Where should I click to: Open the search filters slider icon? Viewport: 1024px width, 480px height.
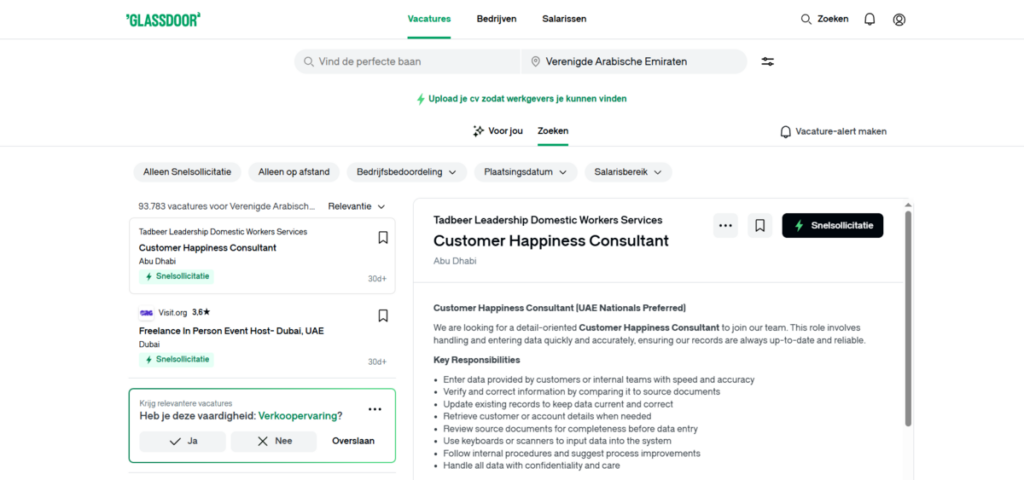767,62
